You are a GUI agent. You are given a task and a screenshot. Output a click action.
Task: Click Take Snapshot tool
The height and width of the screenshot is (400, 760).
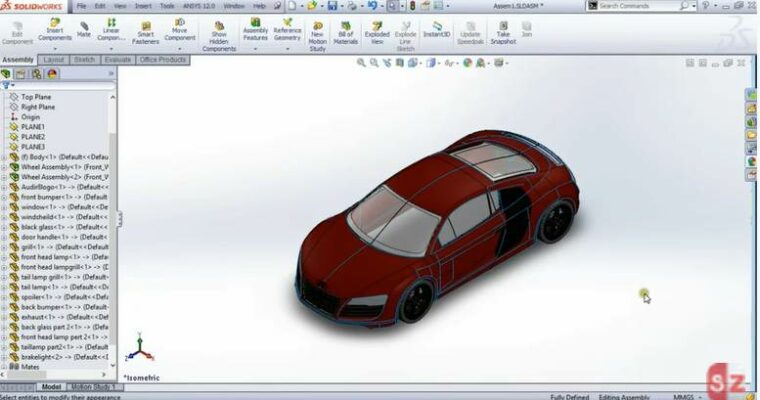click(x=503, y=33)
